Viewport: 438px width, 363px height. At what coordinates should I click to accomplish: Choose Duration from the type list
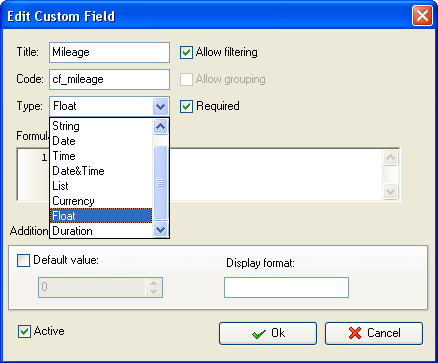coord(101,231)
